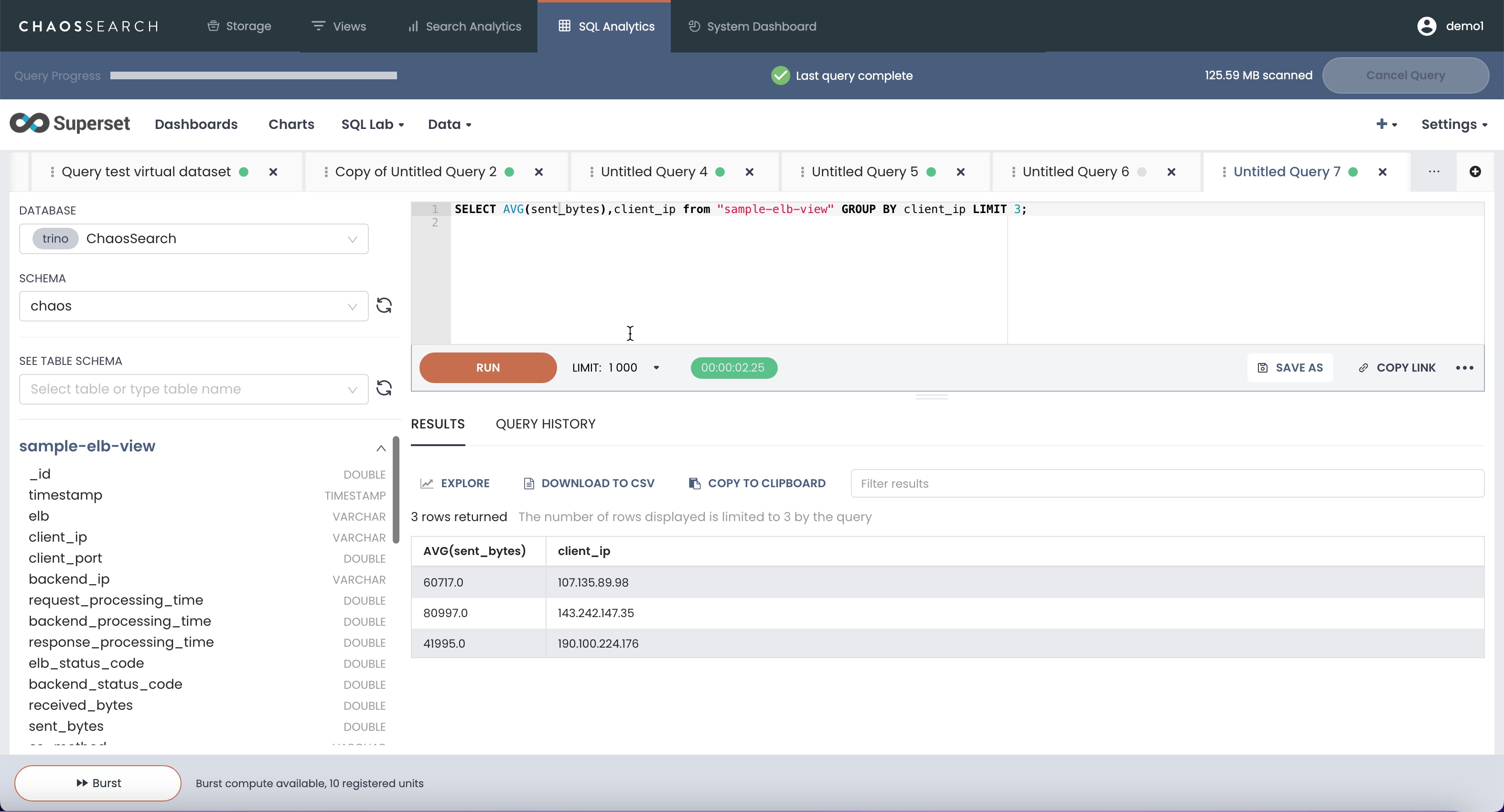Click Download to CSV

pyautogui.click(x=589, y=483)
